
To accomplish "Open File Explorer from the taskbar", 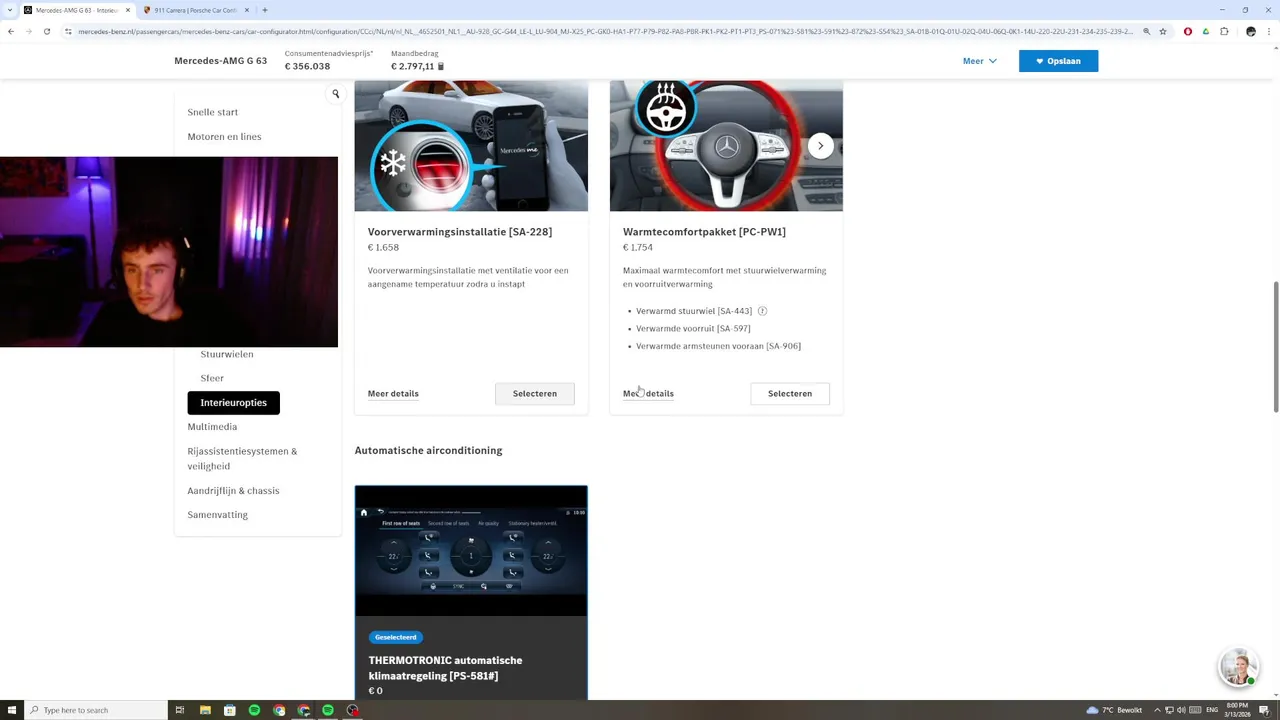I will point(205,710).
